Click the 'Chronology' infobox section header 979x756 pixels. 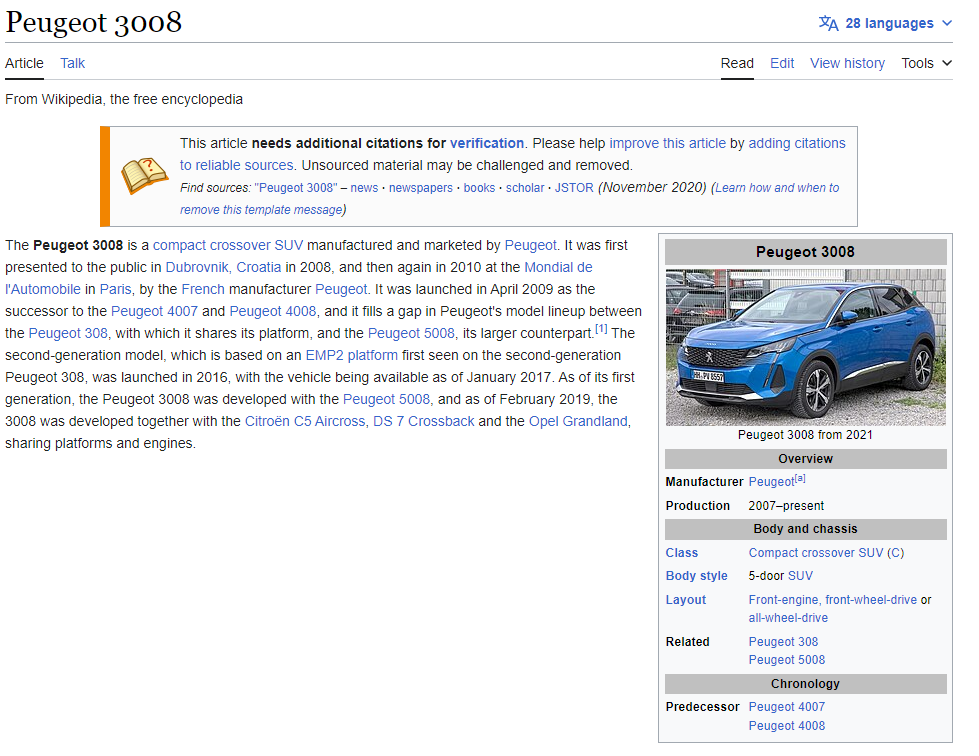pos(805,684)
